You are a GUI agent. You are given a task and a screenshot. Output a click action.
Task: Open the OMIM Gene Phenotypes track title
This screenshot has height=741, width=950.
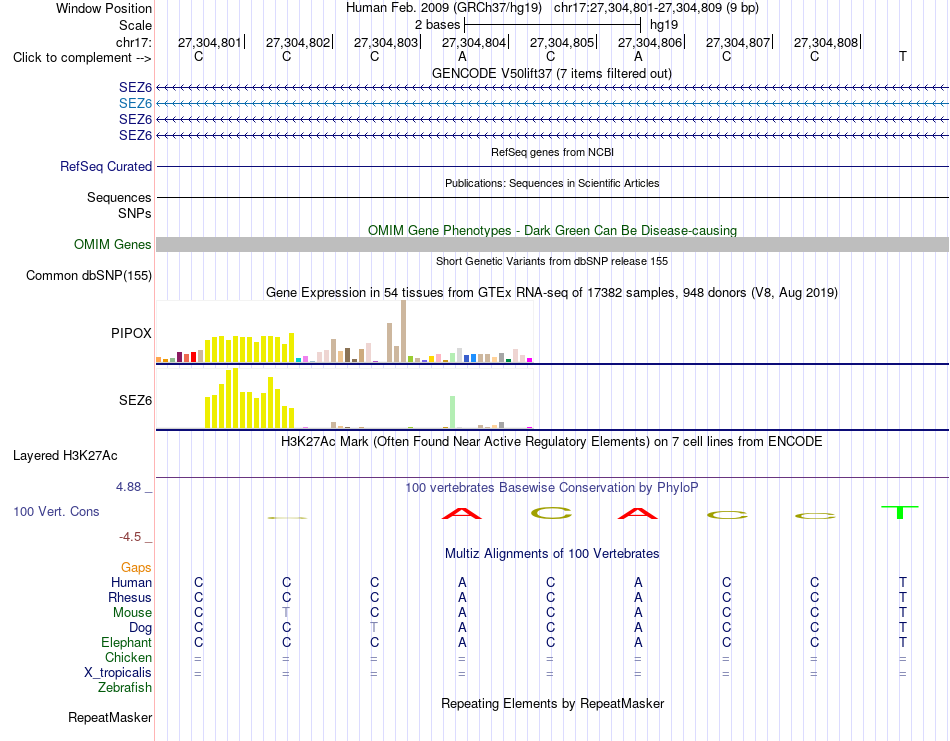pyautogui.click(x=552, y=230)
